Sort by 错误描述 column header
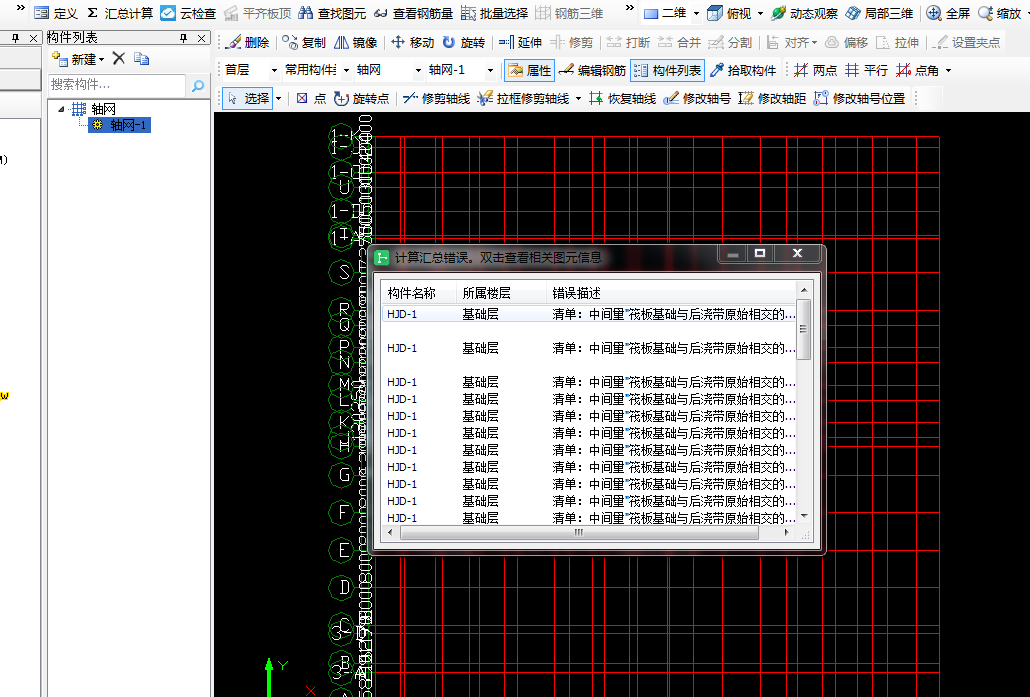Viewport: 1030px width, 697px height. 671,293
